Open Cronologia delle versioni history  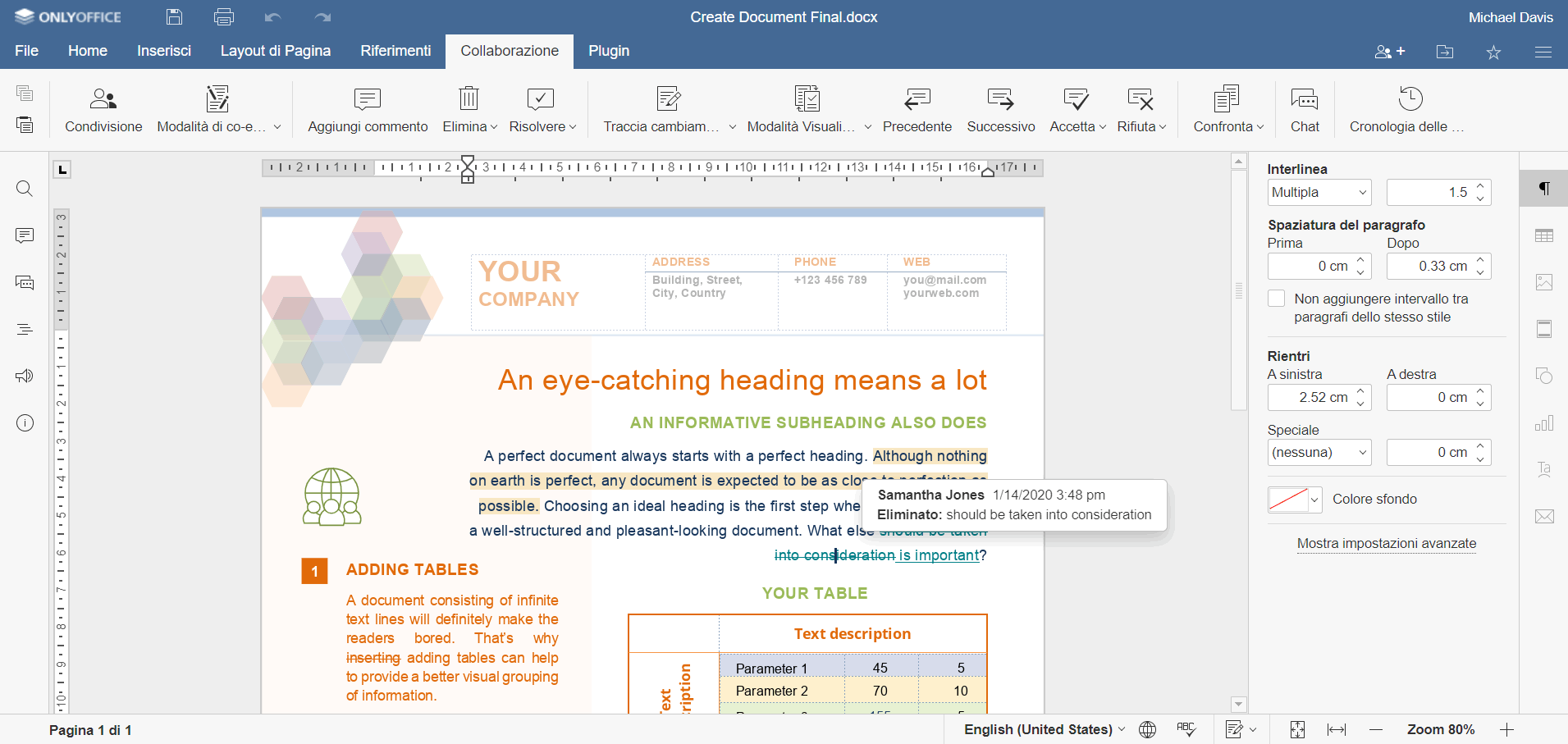(1406, 110)
